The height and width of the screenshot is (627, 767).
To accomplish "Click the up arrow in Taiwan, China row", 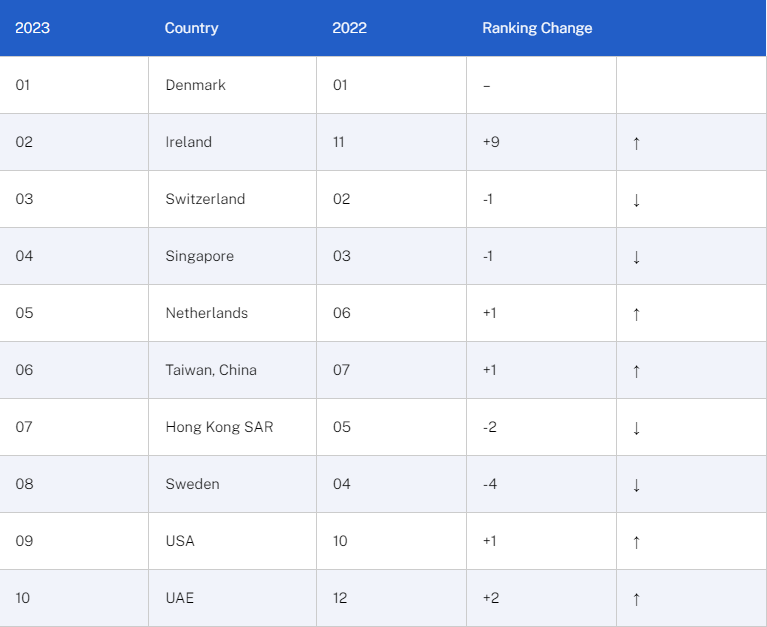I will [x=636, y=371].
